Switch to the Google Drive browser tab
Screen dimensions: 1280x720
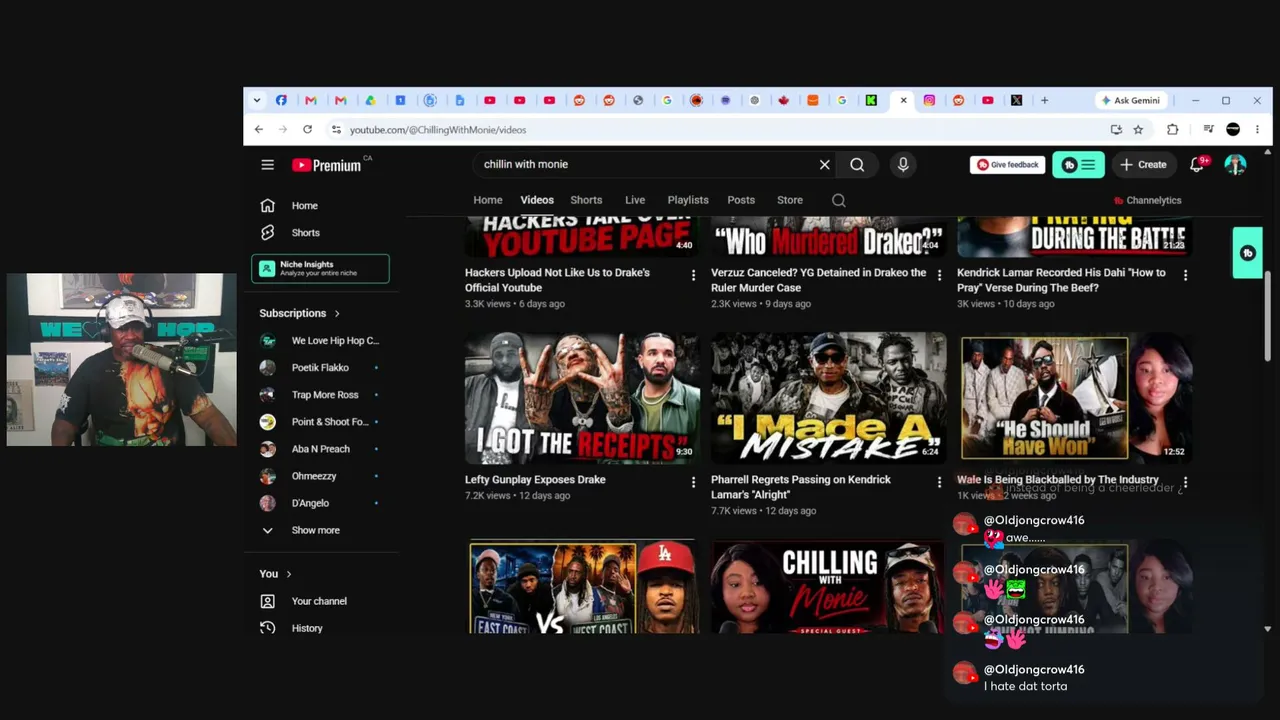370,100
